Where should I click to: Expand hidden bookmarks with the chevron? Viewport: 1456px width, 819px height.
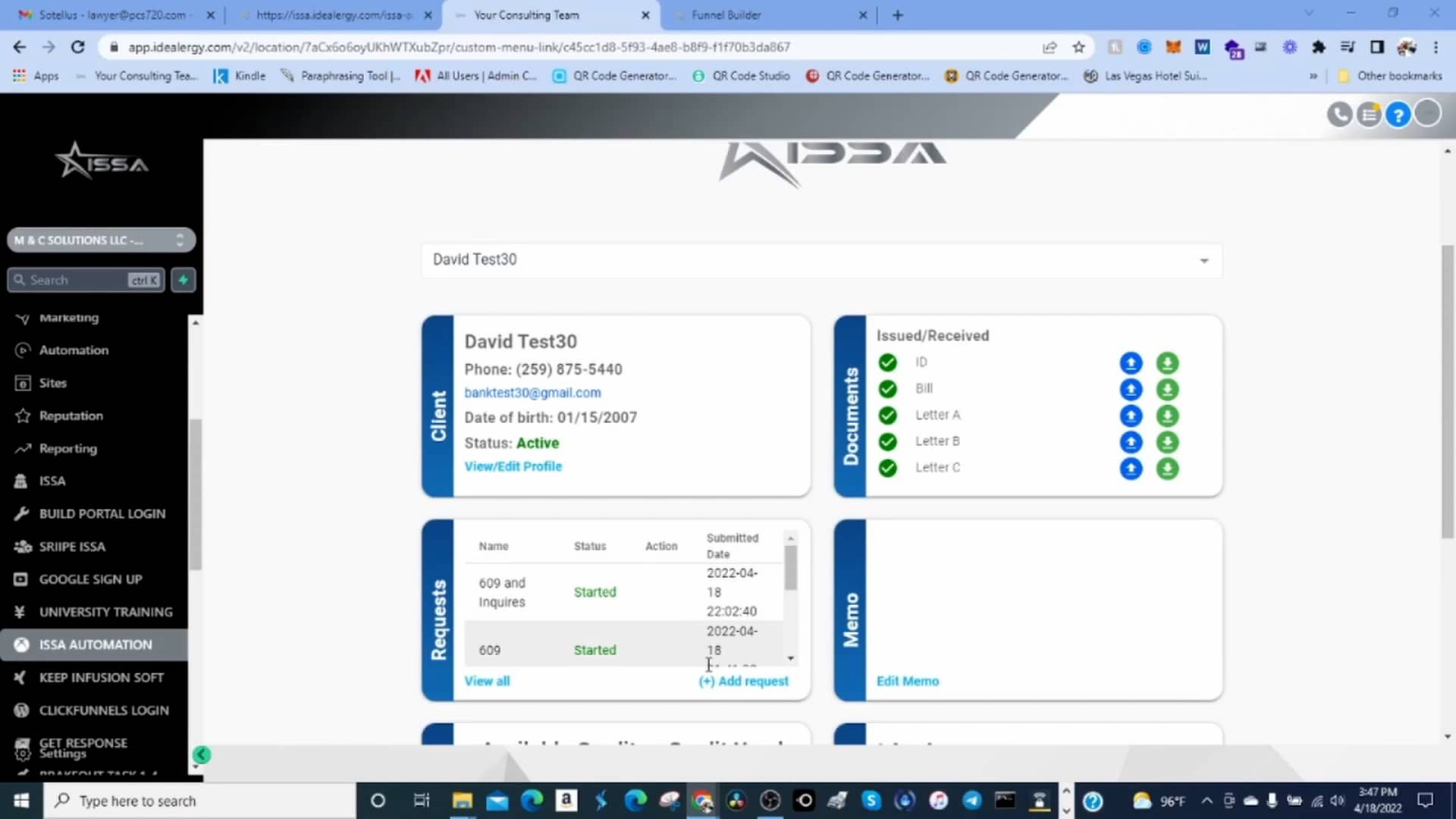click(x=1313, y=76)
